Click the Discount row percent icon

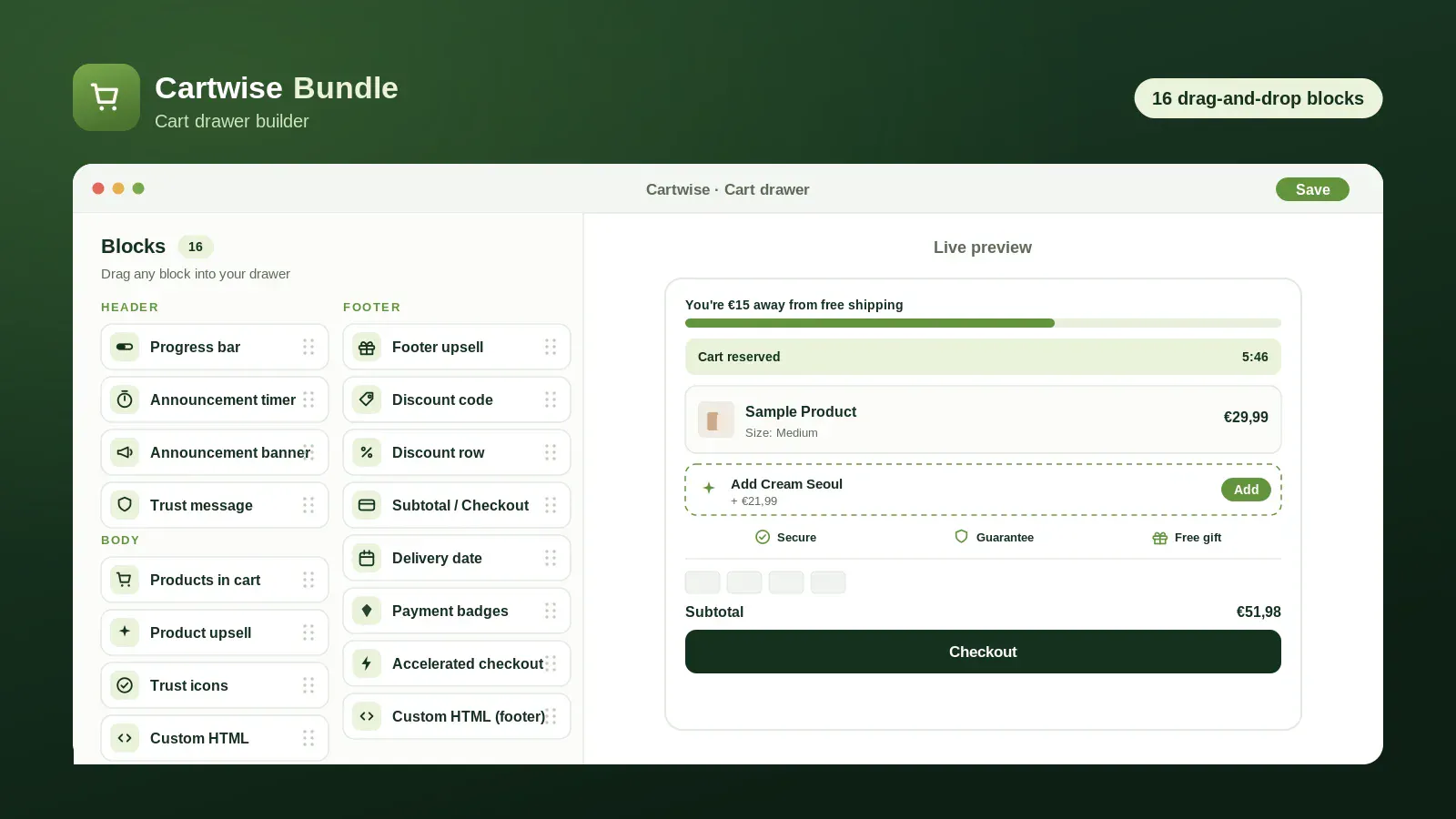(x=367, y=452)
